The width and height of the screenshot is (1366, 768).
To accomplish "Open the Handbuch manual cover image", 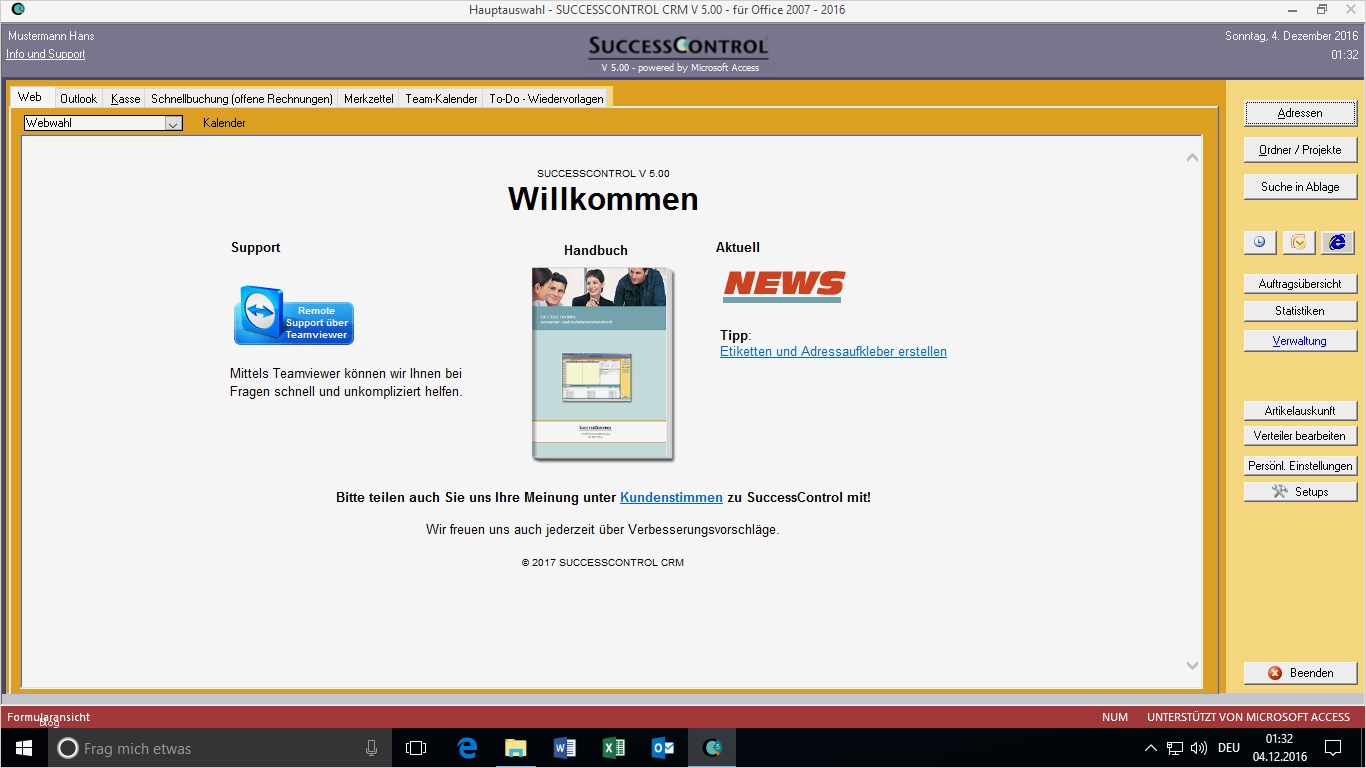I will coord(603,364).
